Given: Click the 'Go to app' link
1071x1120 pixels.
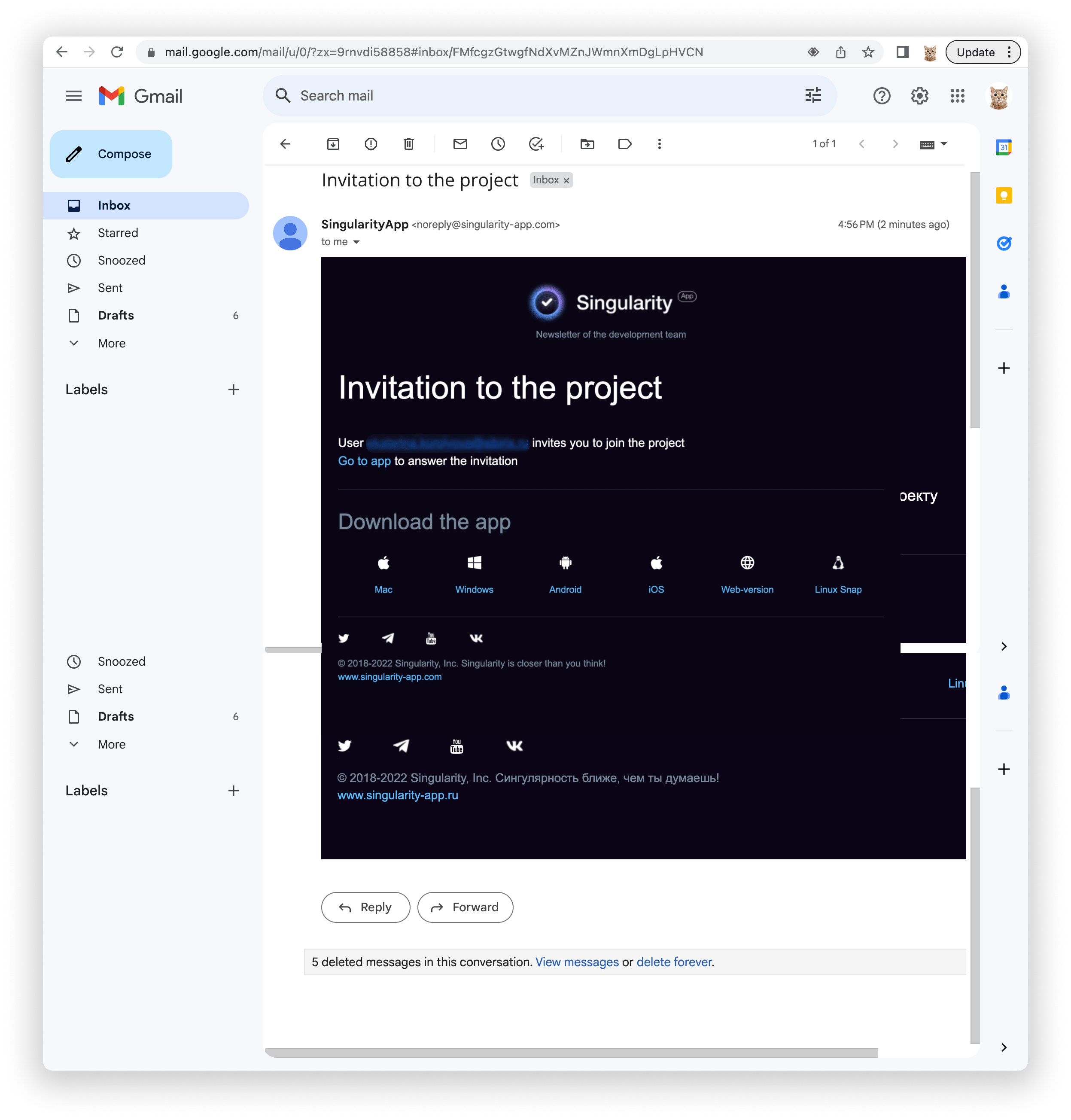Looking at the screenshot, I should (x=364, y=461).
